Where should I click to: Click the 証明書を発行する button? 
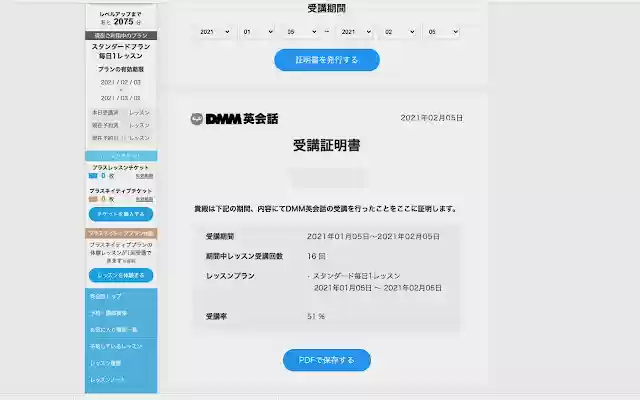point(327,60)
